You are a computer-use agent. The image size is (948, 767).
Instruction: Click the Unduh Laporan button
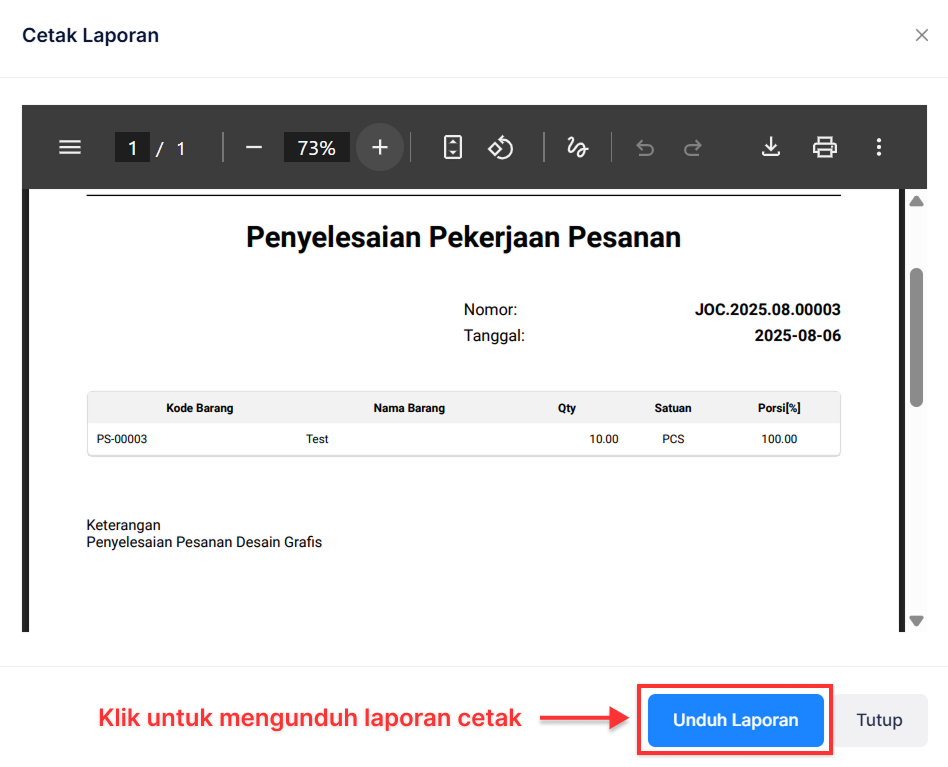(x=735, y=720)
